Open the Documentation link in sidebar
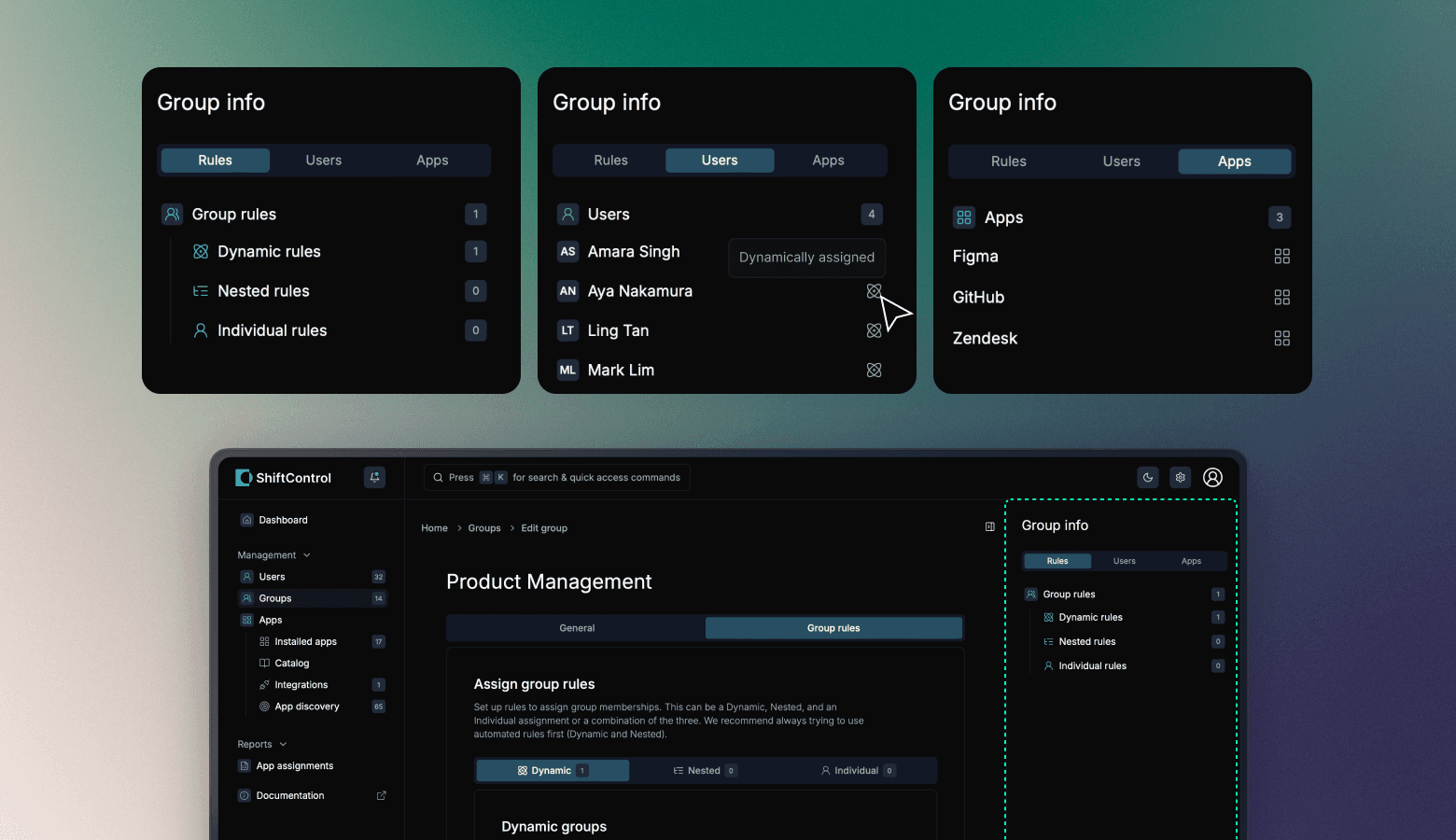The height and width of the screenshot is (840, 1456). tap(290, 796)
